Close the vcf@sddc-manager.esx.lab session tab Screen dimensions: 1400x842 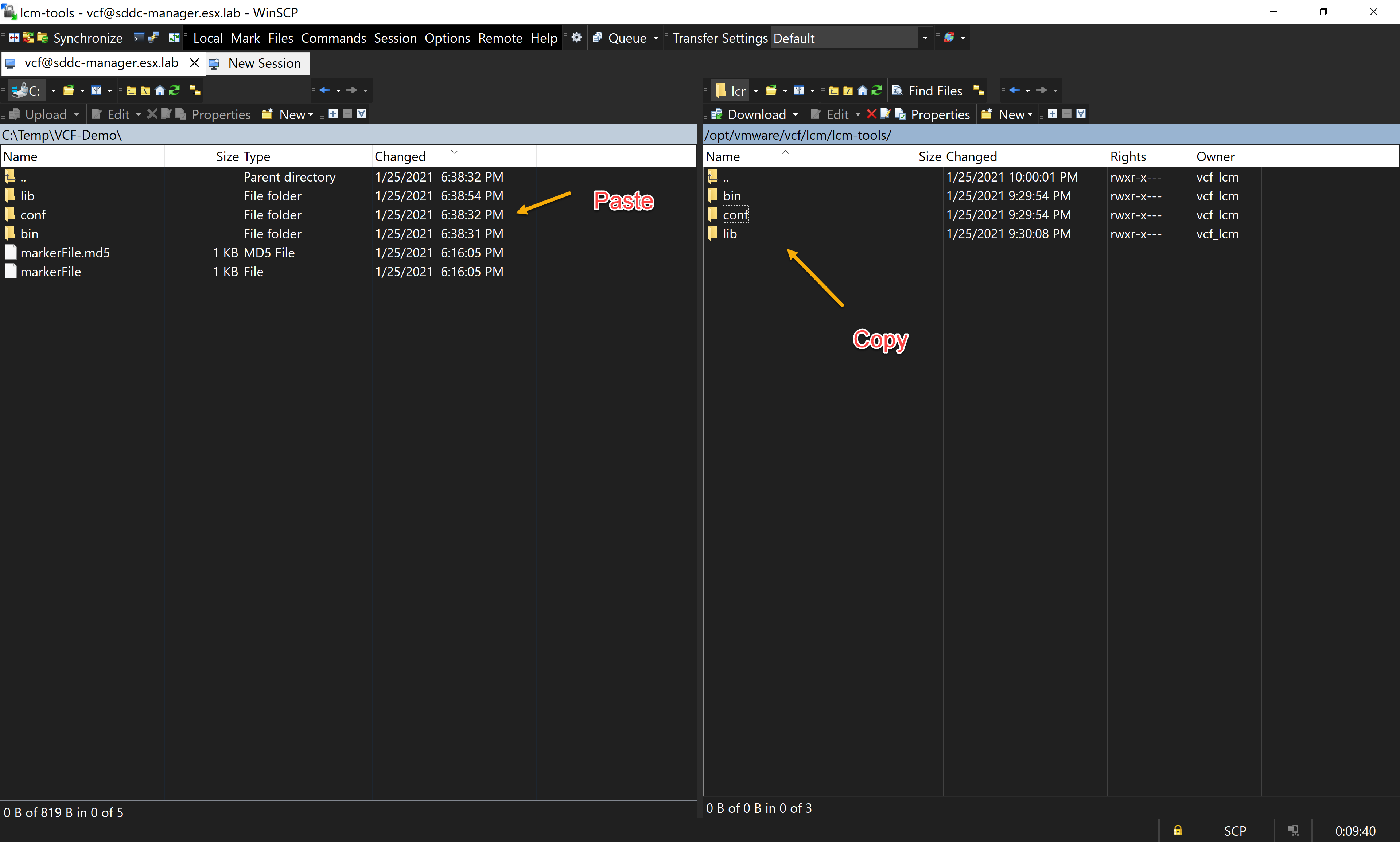point(194,63)
